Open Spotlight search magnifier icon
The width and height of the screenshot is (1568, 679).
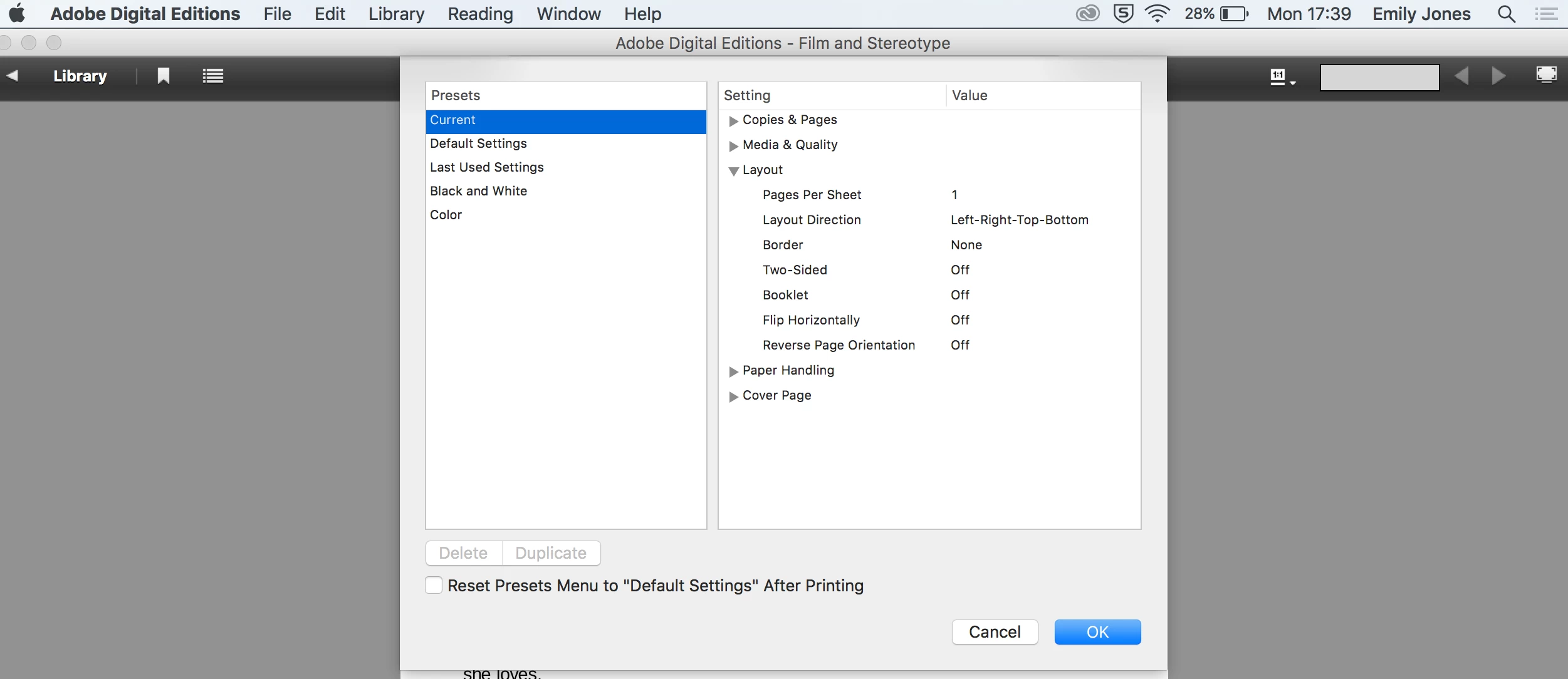point(1507,14)
